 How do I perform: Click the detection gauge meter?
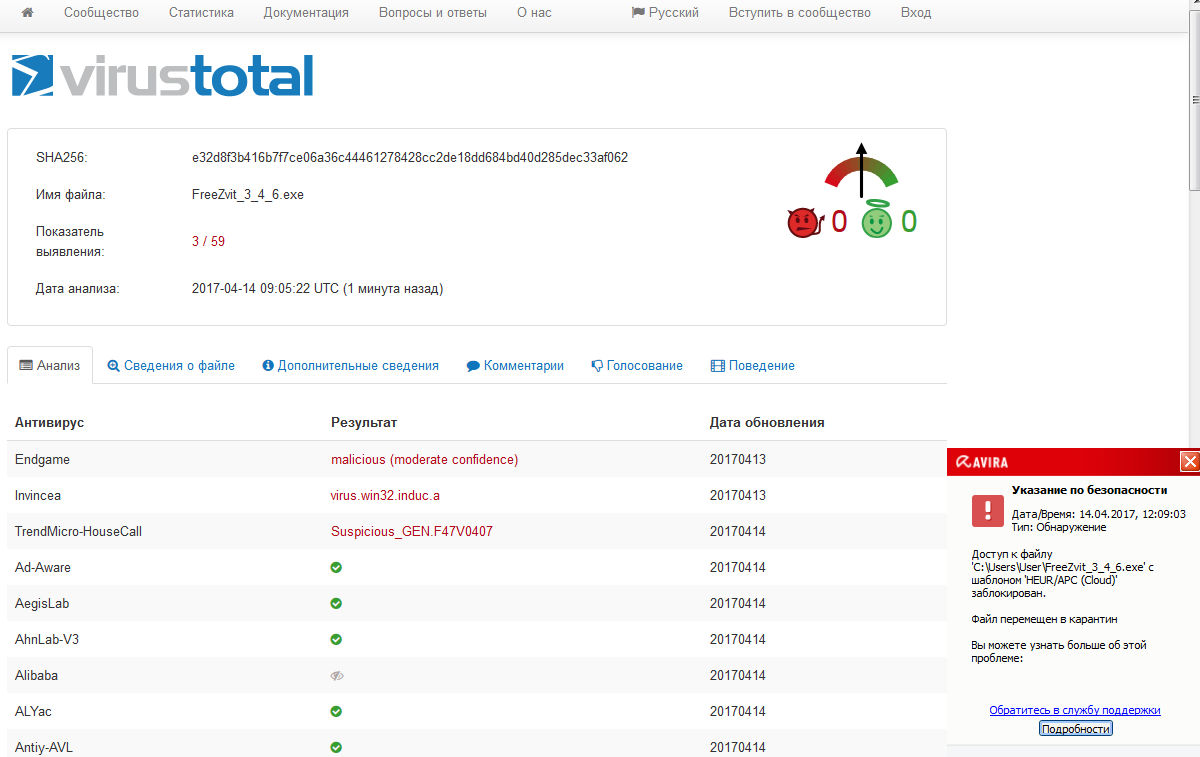coord(861,168)
